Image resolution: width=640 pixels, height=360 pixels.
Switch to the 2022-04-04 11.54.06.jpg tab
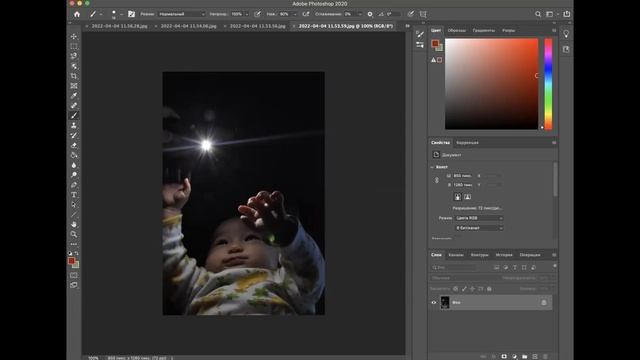189,26
